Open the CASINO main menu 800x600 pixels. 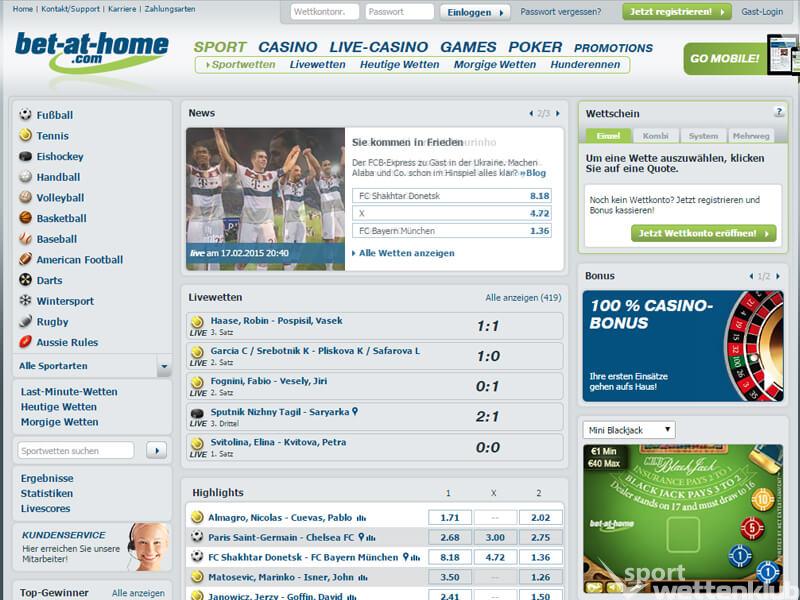288,47
